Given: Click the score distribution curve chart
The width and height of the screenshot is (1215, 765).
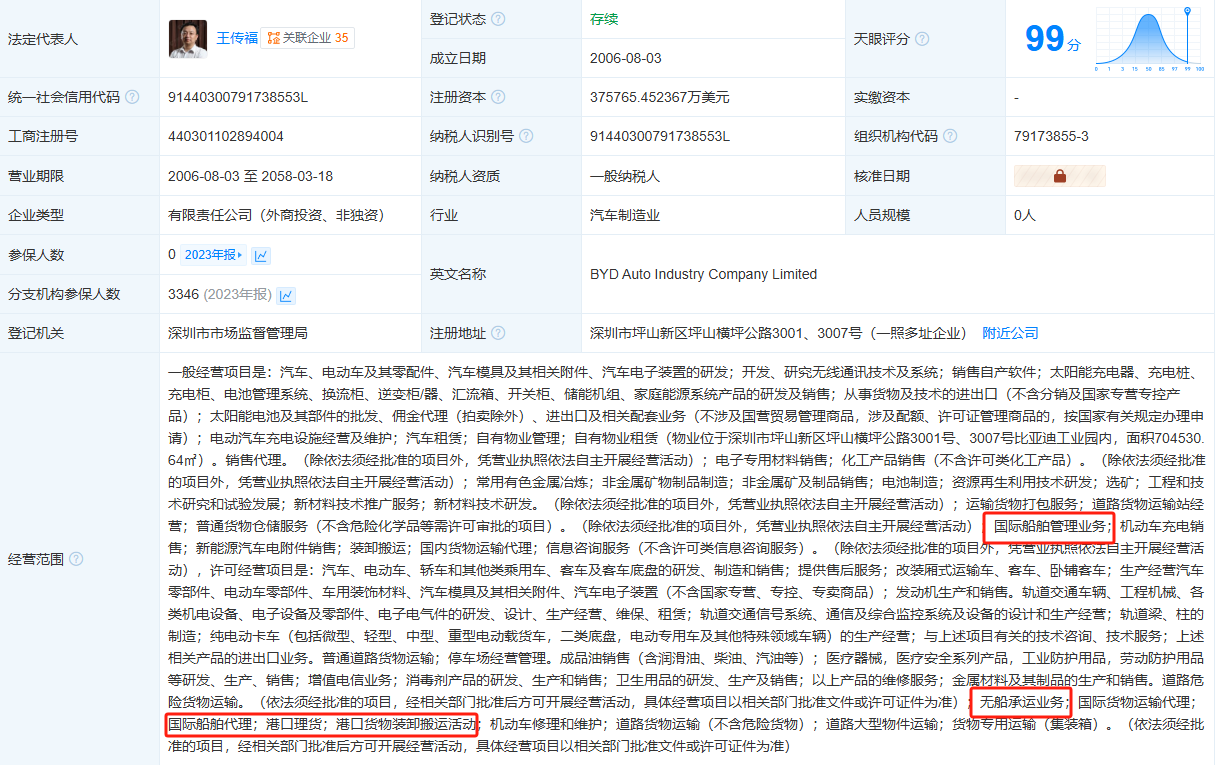Looking at the screenshot, I should 1149,38.
